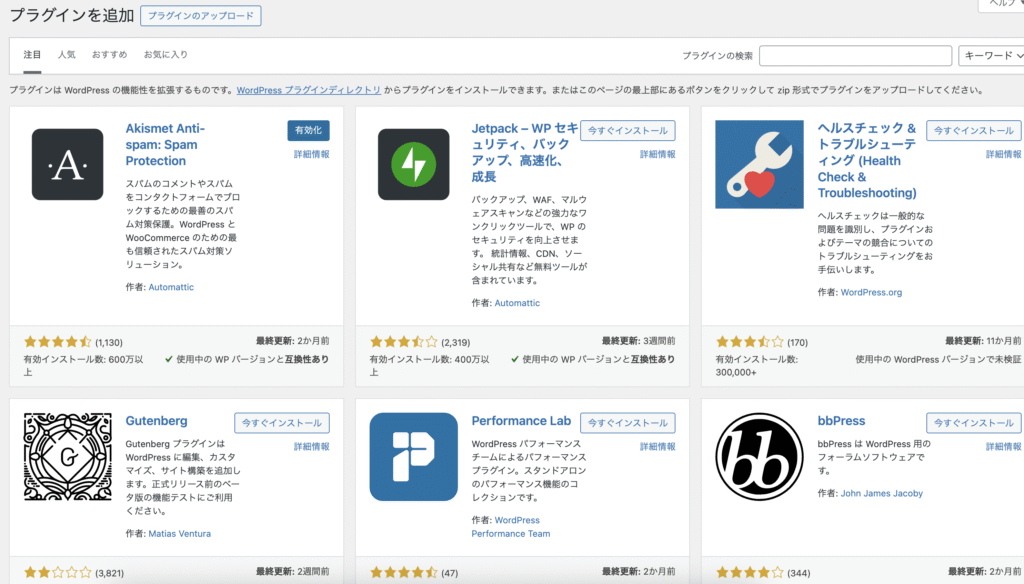Click the Gutenberg plugin icon
Image resolution: width=1024 pixels, height=584 pixels.
click(x=67, y=457)
